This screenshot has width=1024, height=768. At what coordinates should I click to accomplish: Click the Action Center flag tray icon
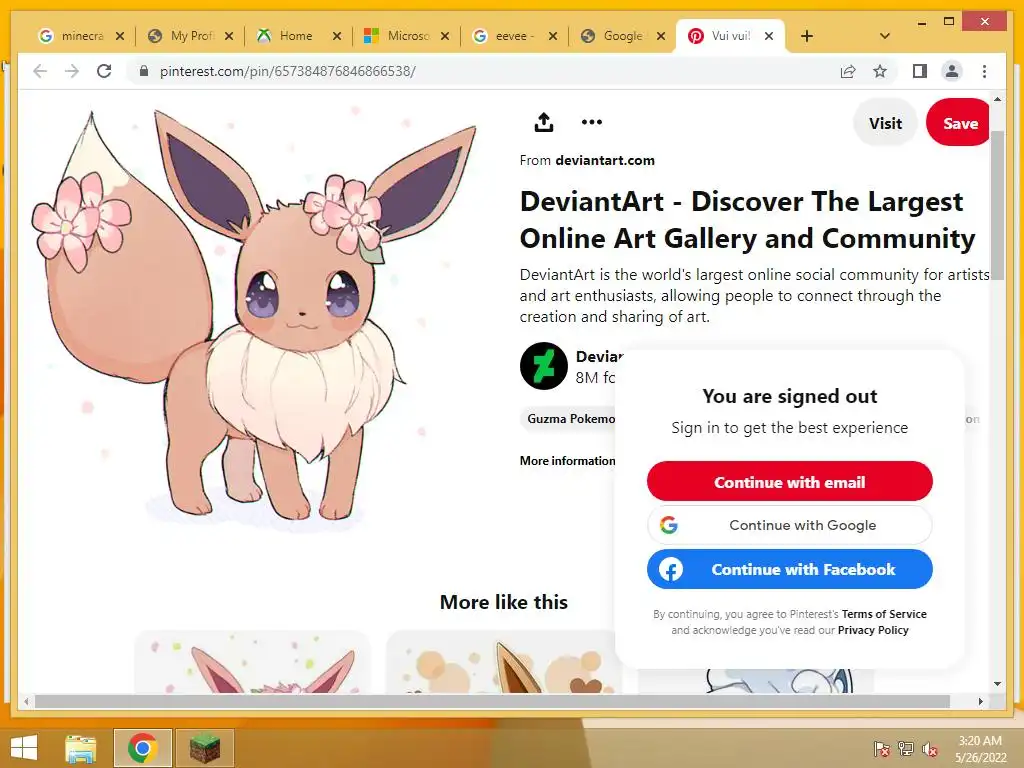tap(881, 749)
